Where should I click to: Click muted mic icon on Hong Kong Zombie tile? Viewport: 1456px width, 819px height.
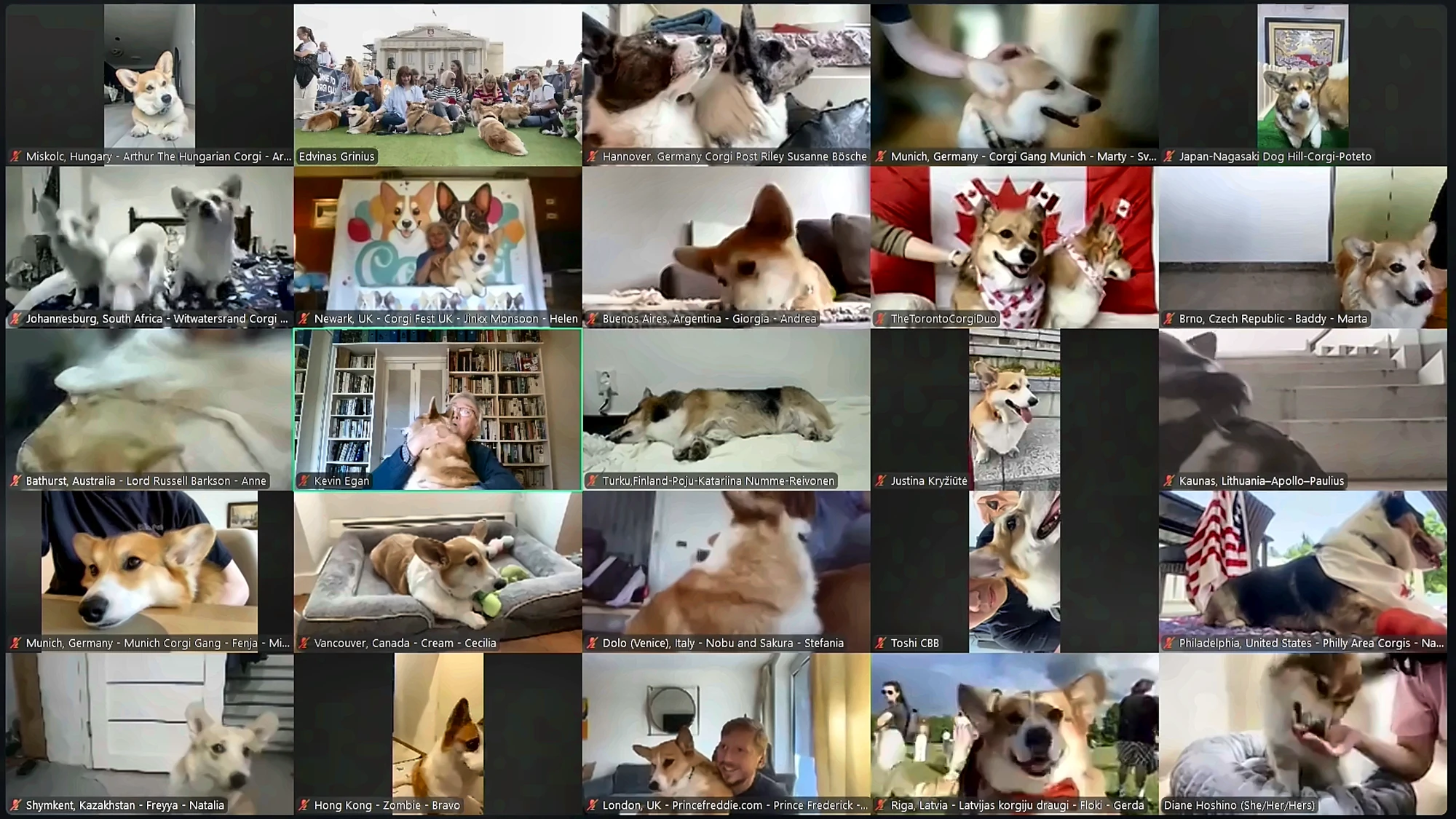[x=304, y=806]
